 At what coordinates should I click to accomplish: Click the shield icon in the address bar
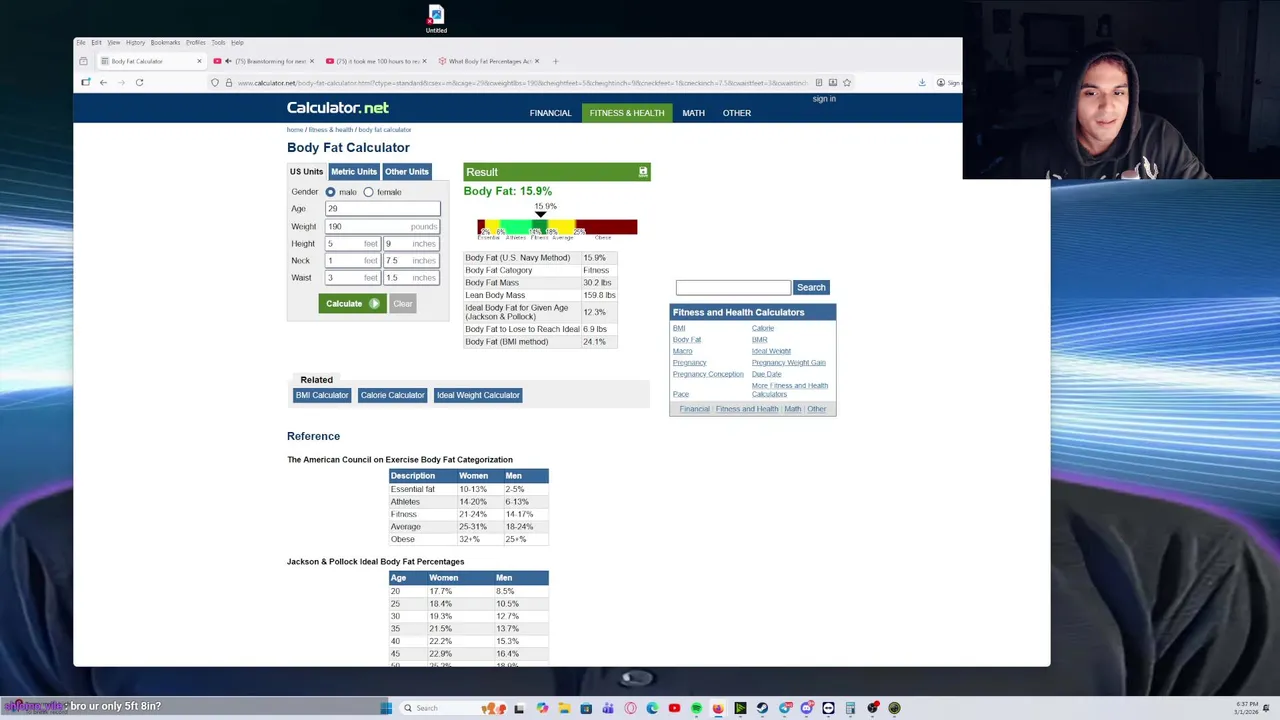click(214, 83)
